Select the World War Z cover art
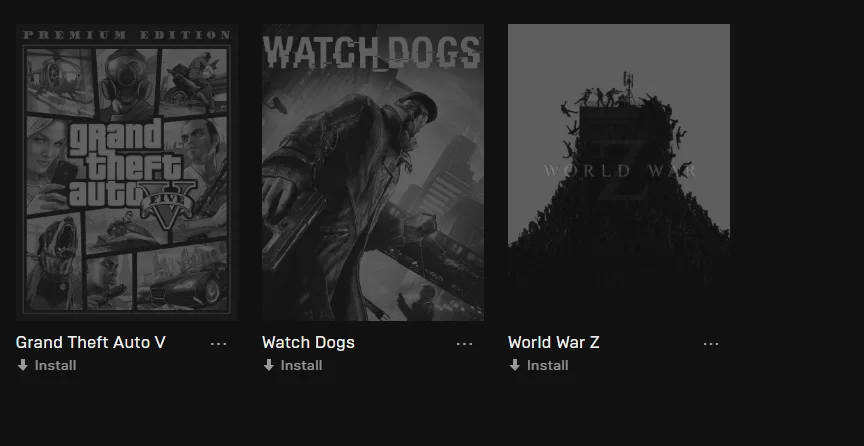This screenshot has height=446, width=864. tap(619, 172)
